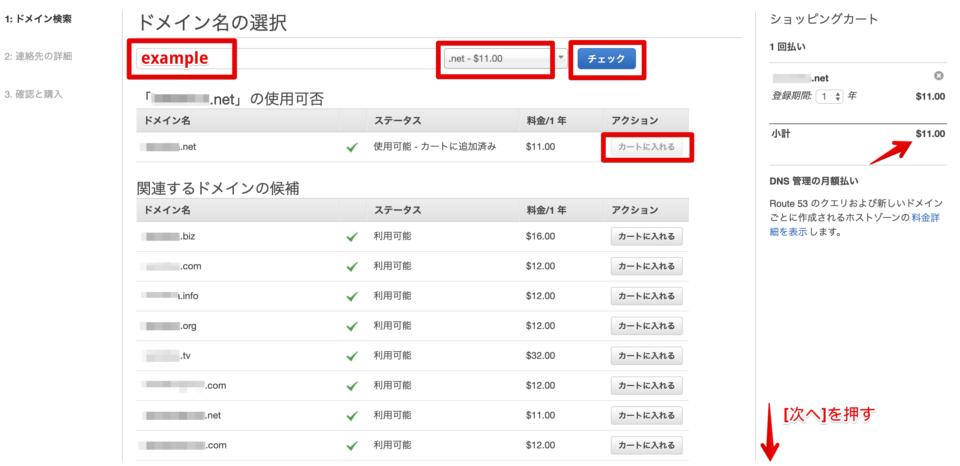Click the domain name input field
960x466 pixels.
tap(330, 59)
